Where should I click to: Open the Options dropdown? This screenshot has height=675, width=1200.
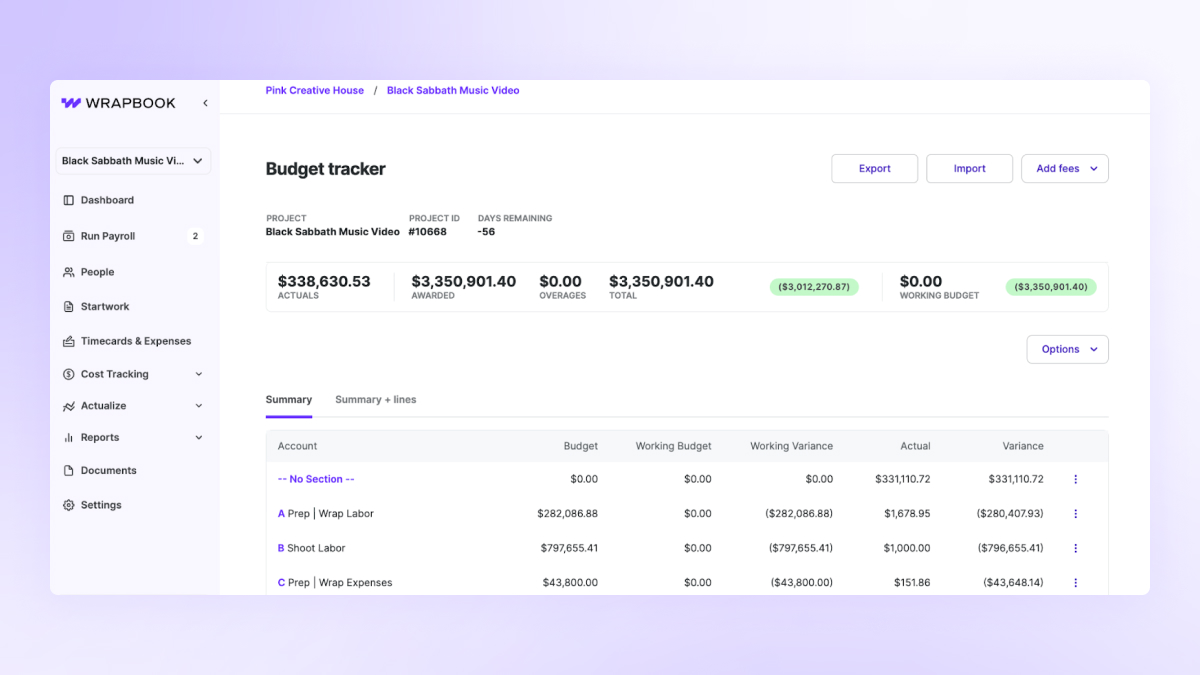(x=1068, y=349)
